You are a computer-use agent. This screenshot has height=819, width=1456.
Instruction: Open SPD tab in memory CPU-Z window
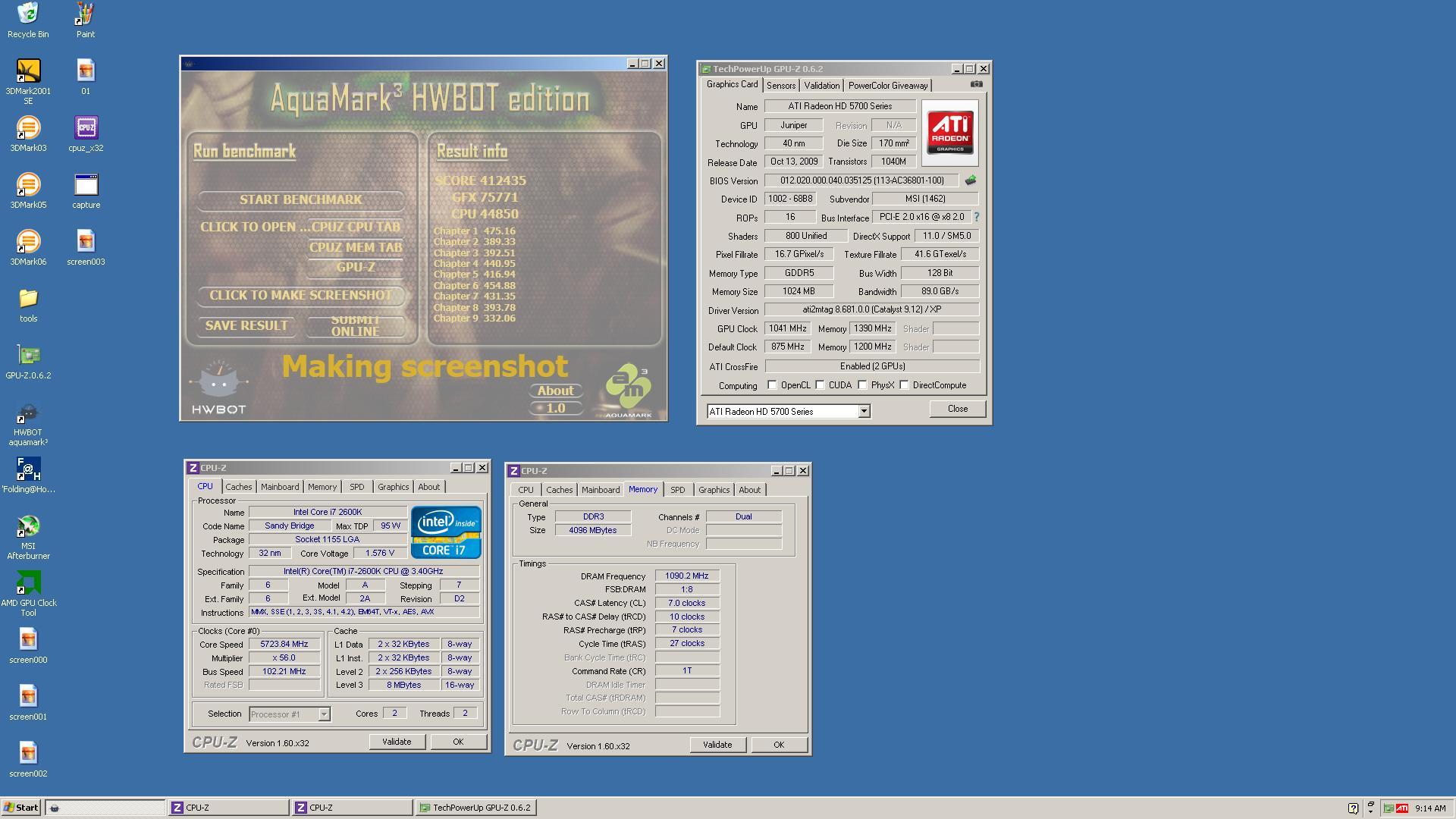(677, 490)
